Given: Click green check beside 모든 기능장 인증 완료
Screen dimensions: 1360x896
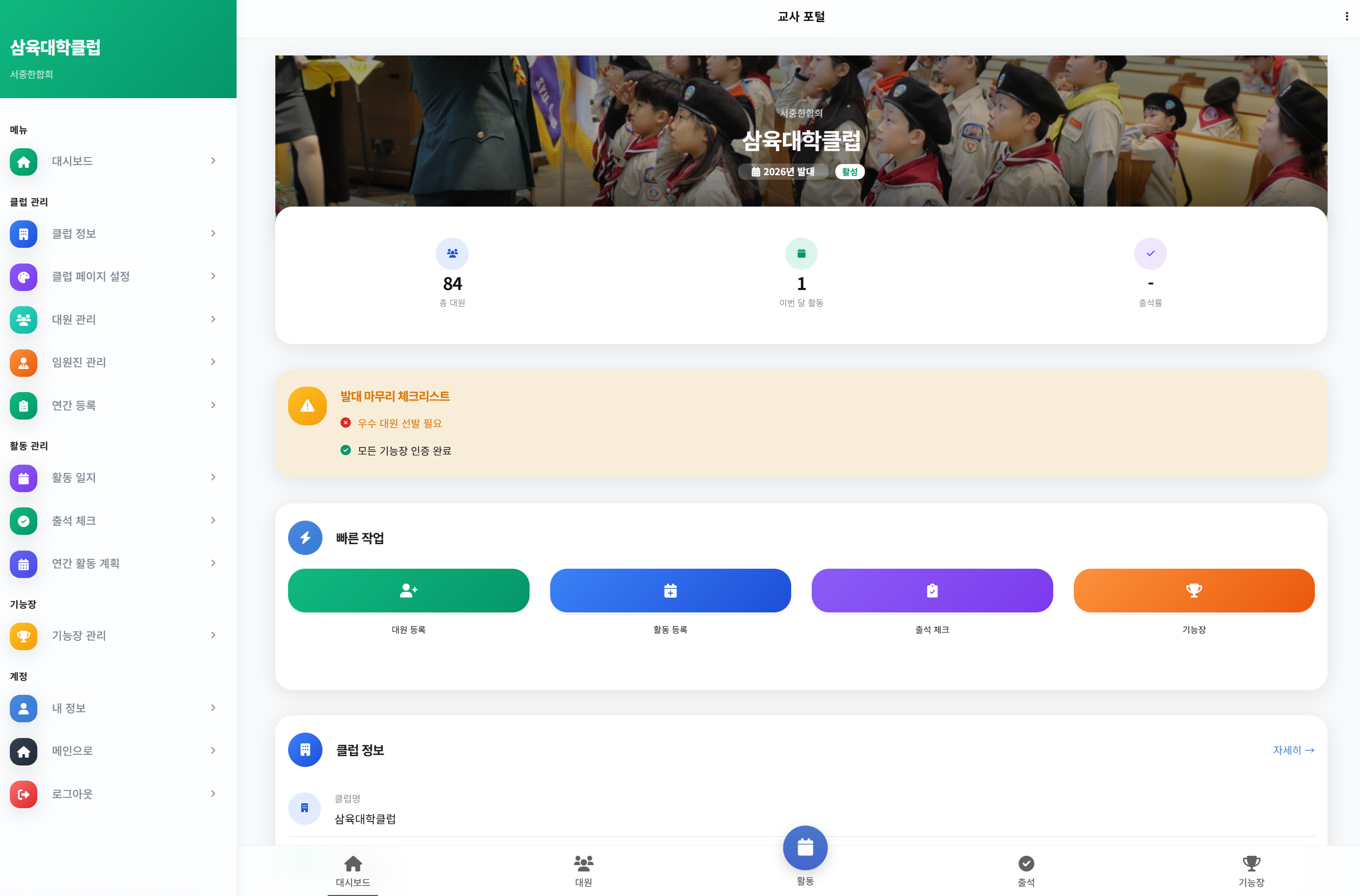Looking at the screenshot, I should coord(345,450).
